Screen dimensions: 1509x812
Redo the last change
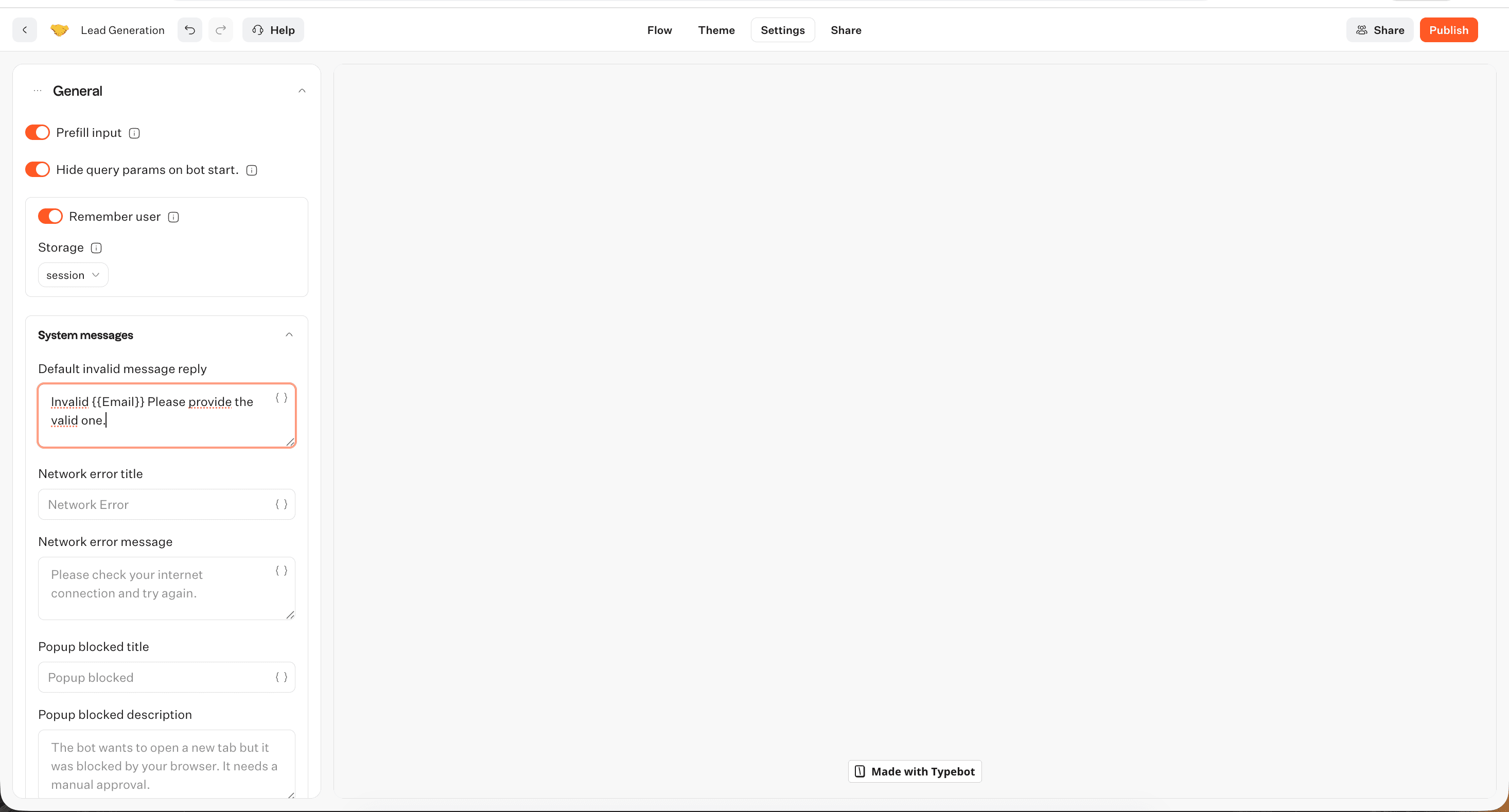(221, 30)
